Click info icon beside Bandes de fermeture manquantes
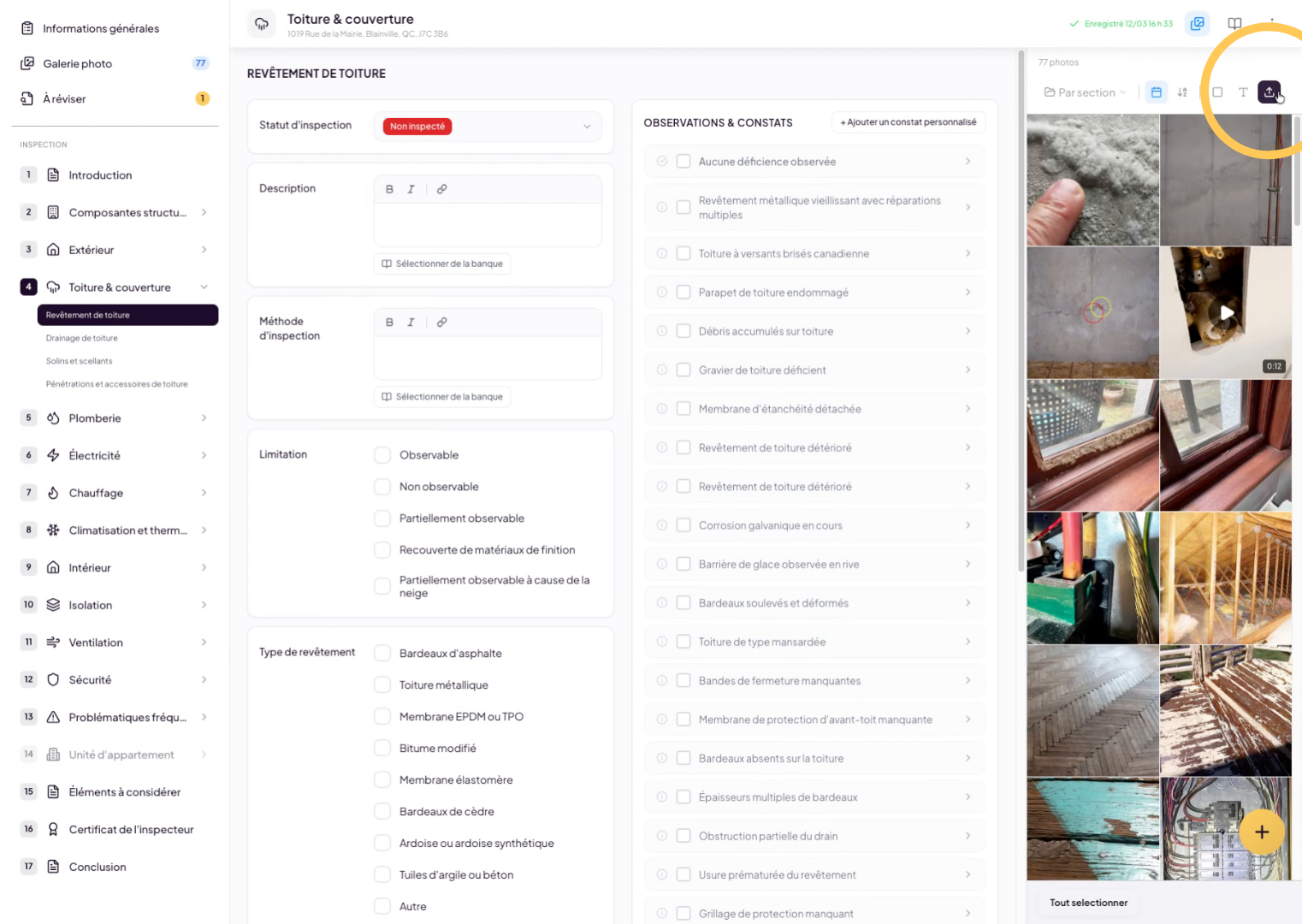 click(662, 681)
